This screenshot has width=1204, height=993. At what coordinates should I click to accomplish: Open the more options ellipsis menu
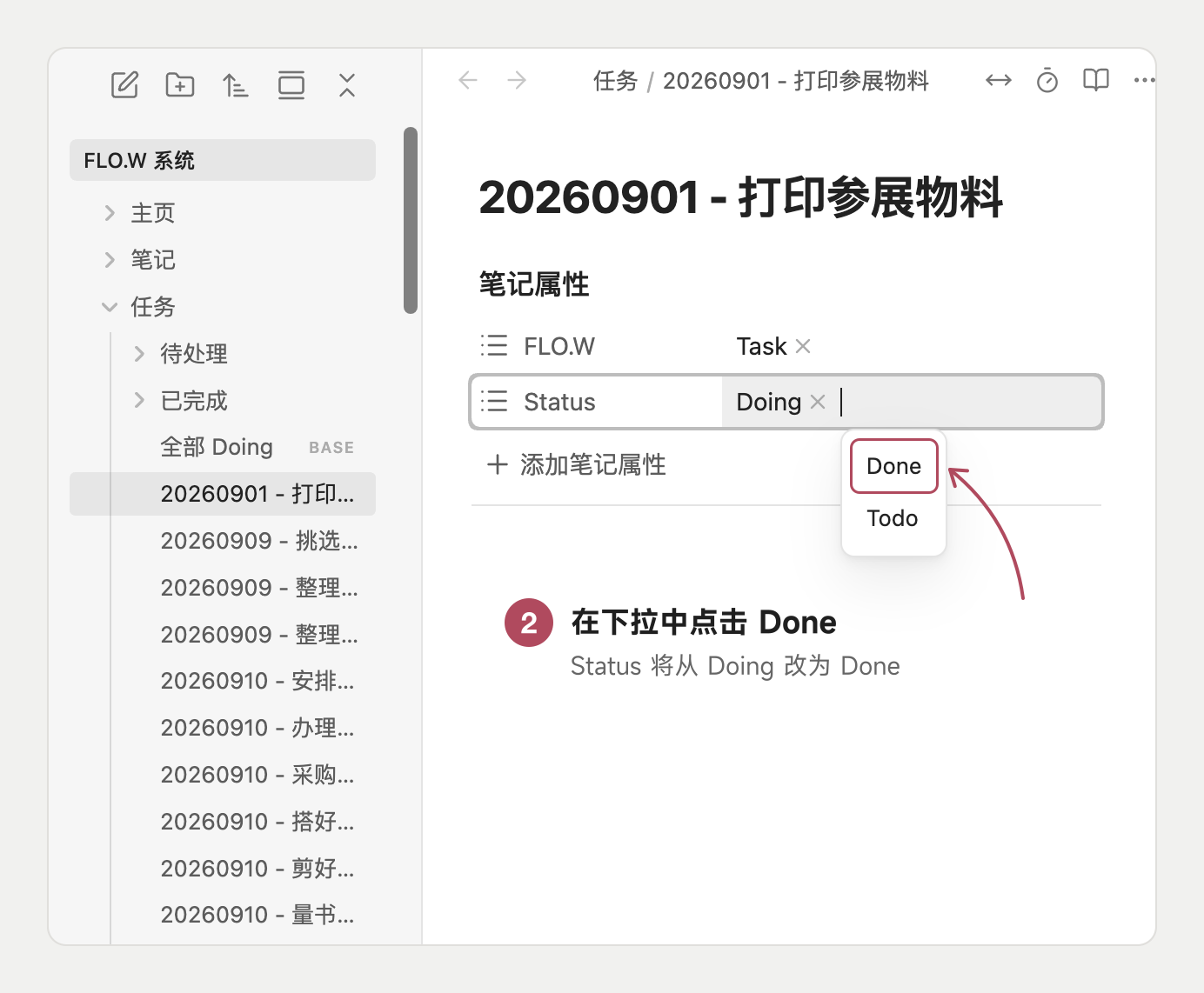1145,81
